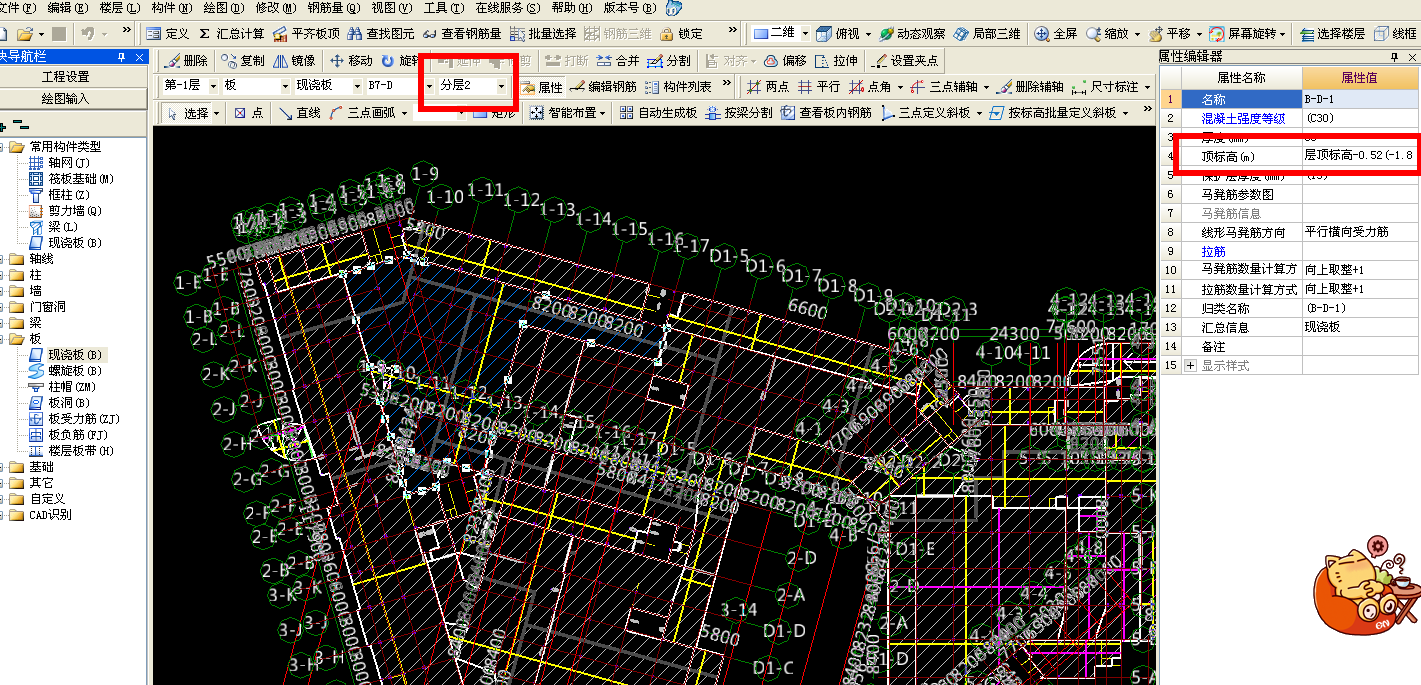Open the 第-1层 floor dropdown
Screen dimensions: 1421x685
[212, 86]
